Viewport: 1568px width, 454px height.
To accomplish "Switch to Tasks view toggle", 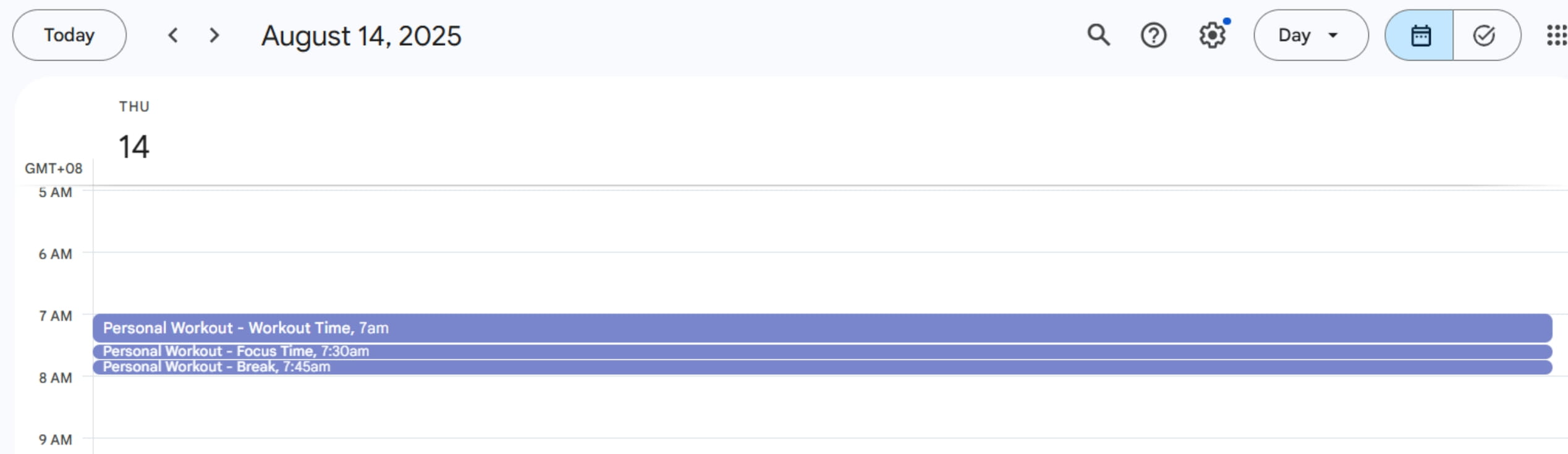I will 1484,35.
